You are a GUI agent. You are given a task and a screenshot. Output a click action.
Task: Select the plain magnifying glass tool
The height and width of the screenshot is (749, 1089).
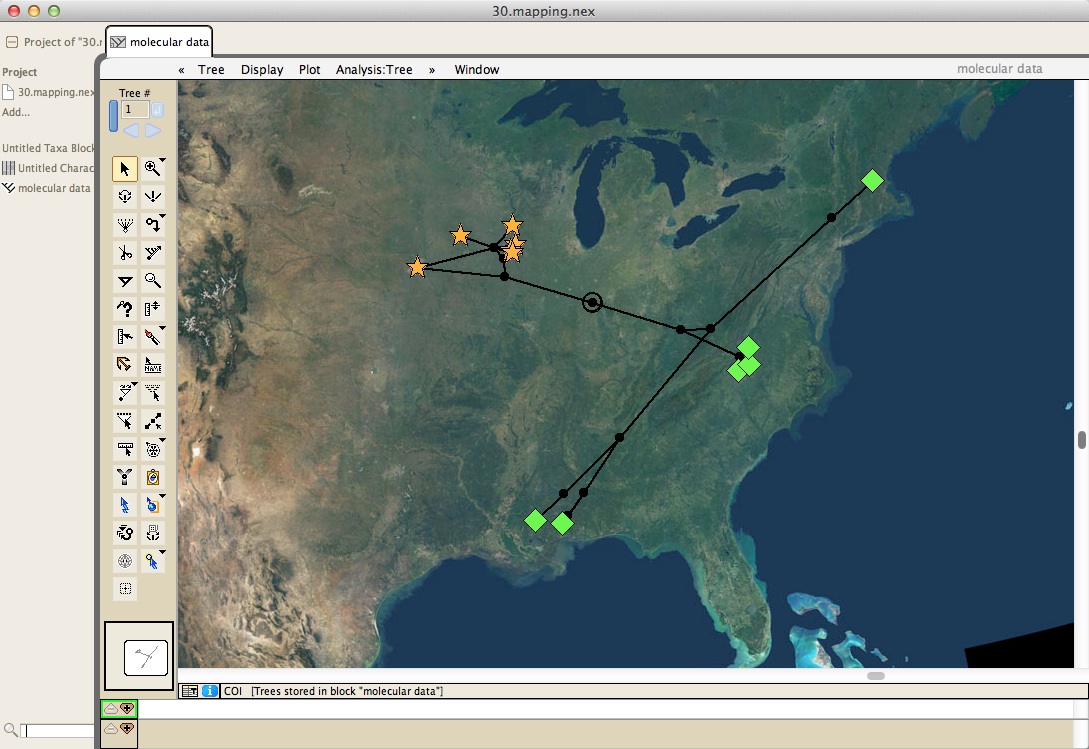(153, 281)
